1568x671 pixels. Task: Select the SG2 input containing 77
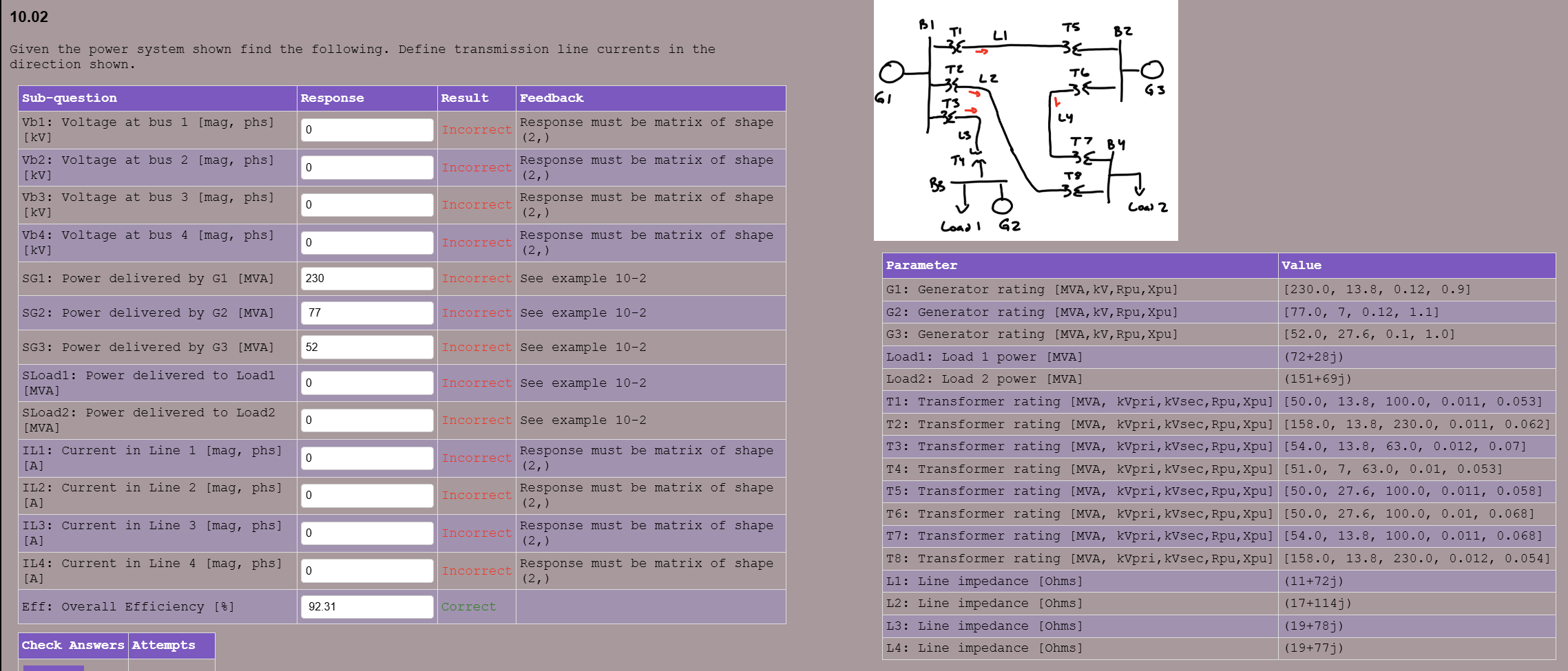pos(367,313)
